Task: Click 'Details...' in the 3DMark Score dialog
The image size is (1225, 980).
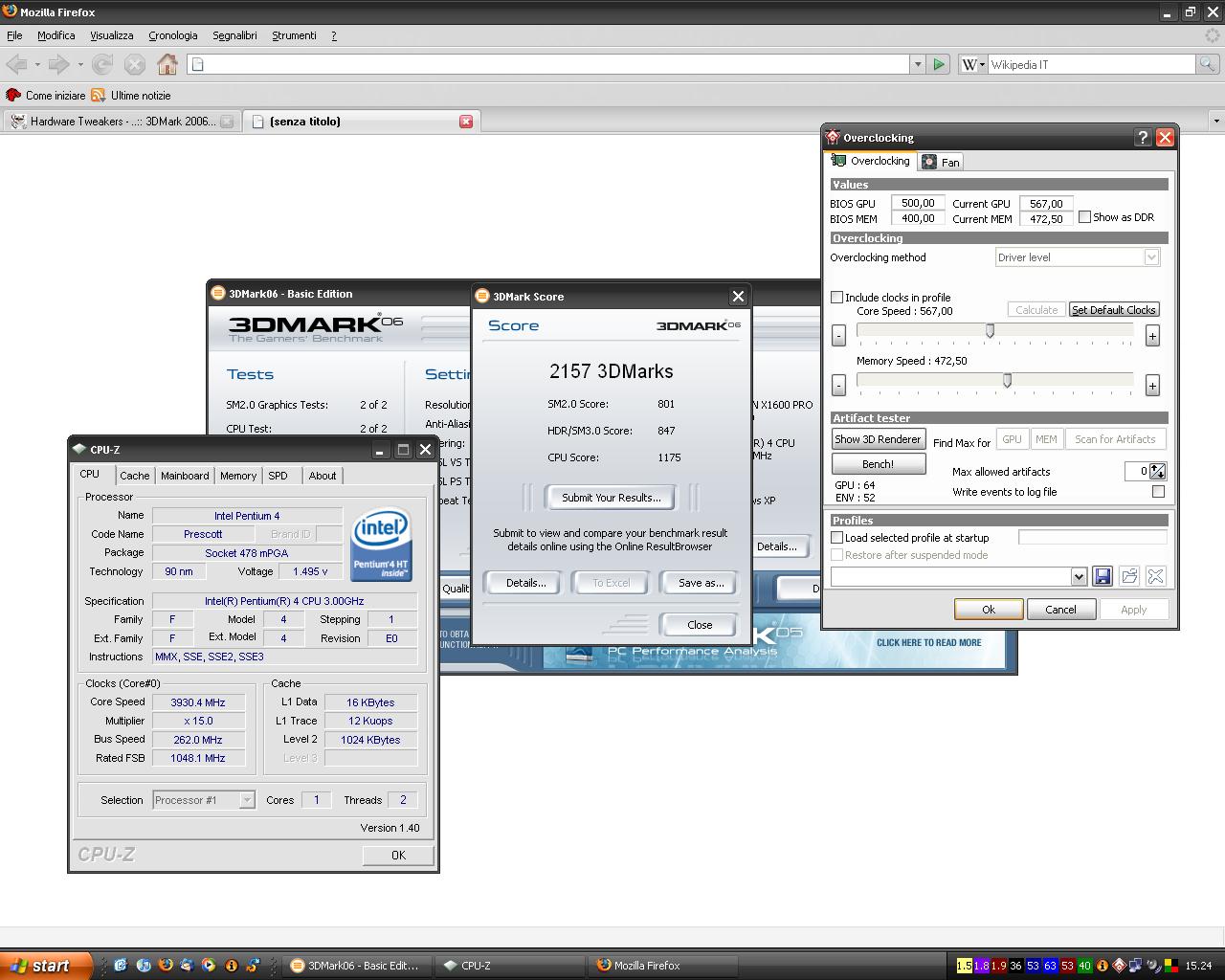Action: (x=525, y=583)
